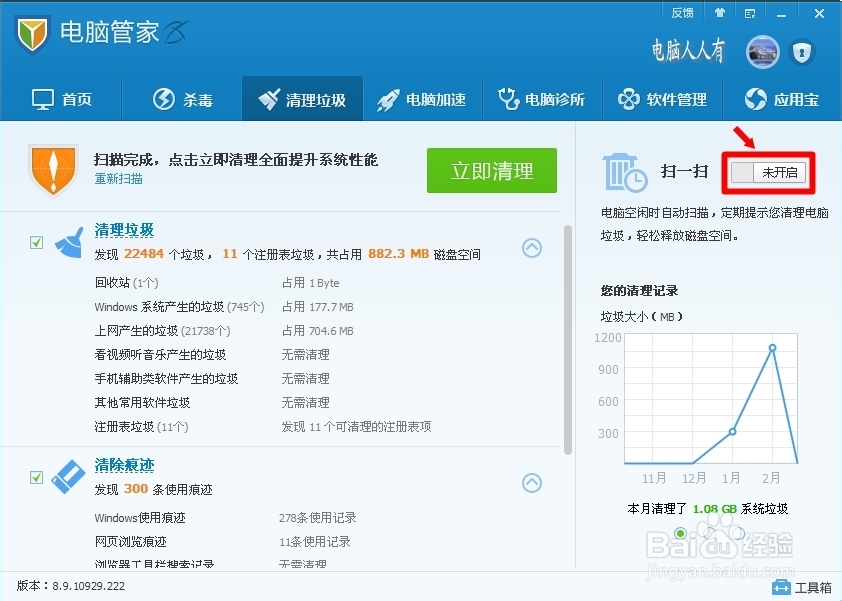Click the user avatar picture
Image resolution: width=842 pixels, height=601 pixels.
763,52
